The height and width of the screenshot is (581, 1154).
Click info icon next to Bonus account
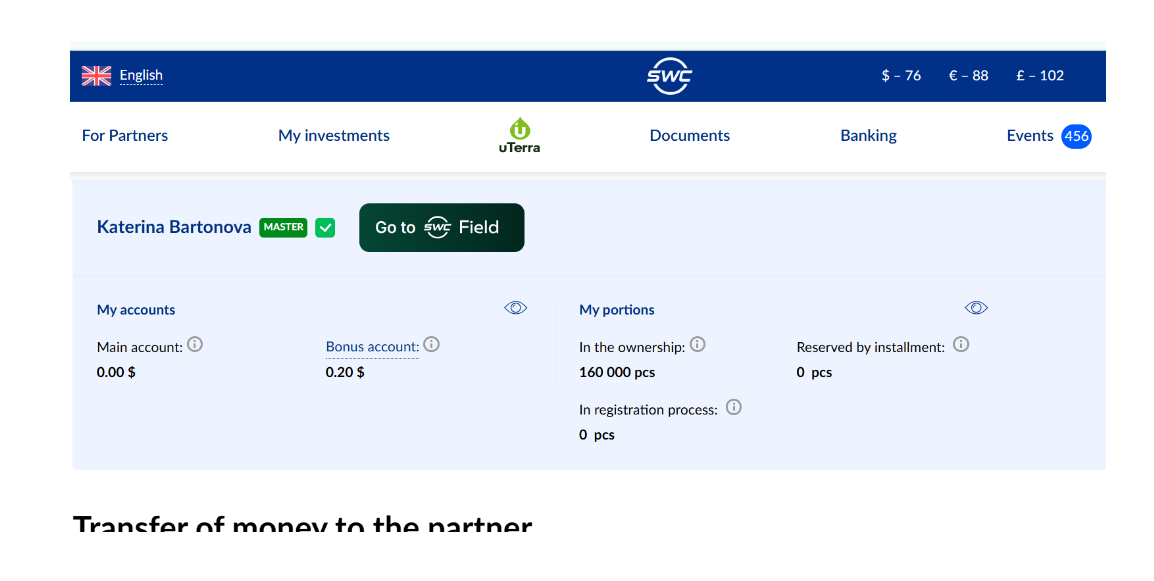pyautogui.click(x=432, y=344)
